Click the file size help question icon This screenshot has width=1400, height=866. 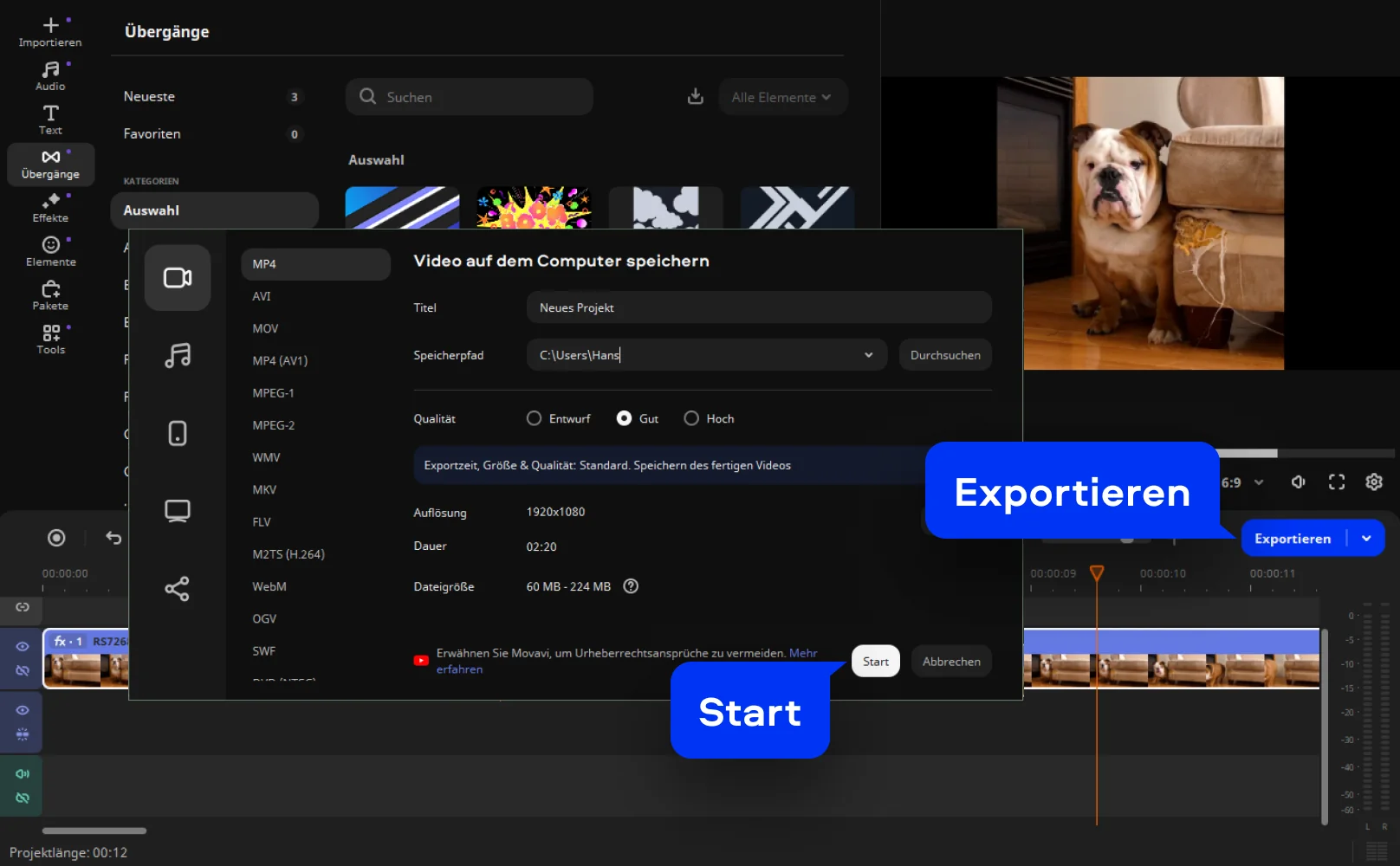(x=631, y=586)
